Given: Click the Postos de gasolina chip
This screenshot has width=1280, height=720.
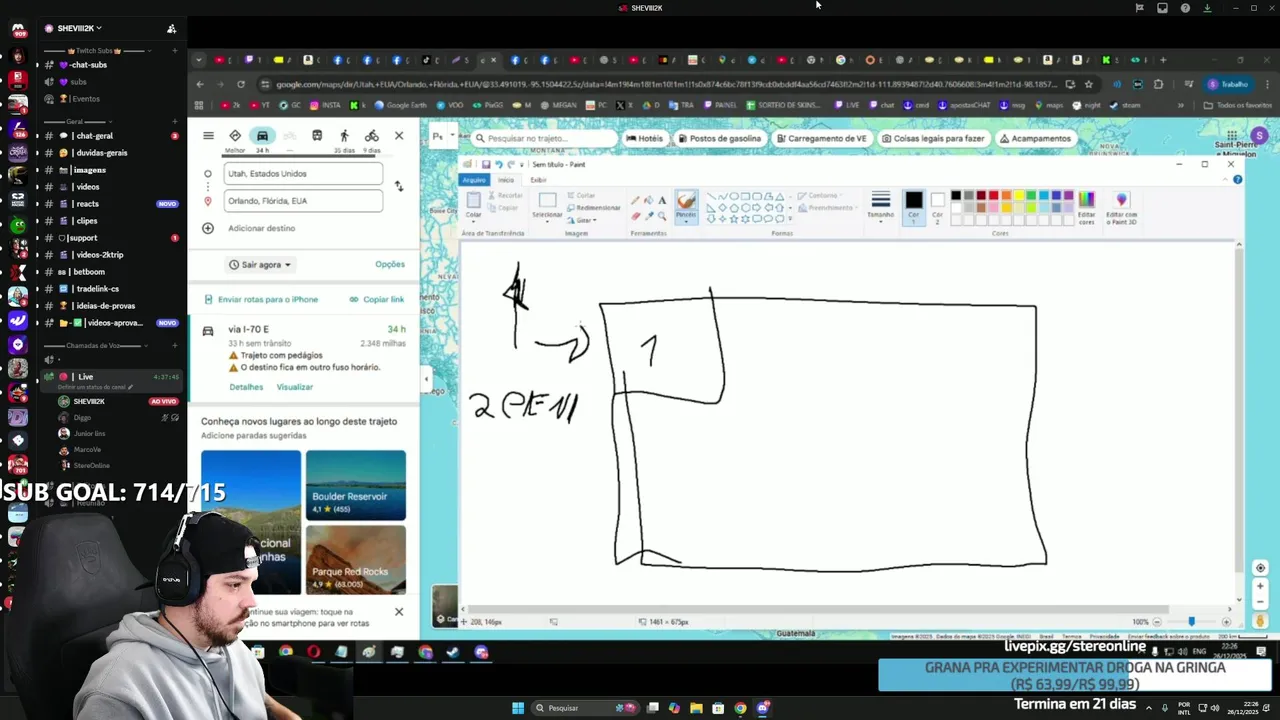Looking at the screenshot, I should 718,138.
